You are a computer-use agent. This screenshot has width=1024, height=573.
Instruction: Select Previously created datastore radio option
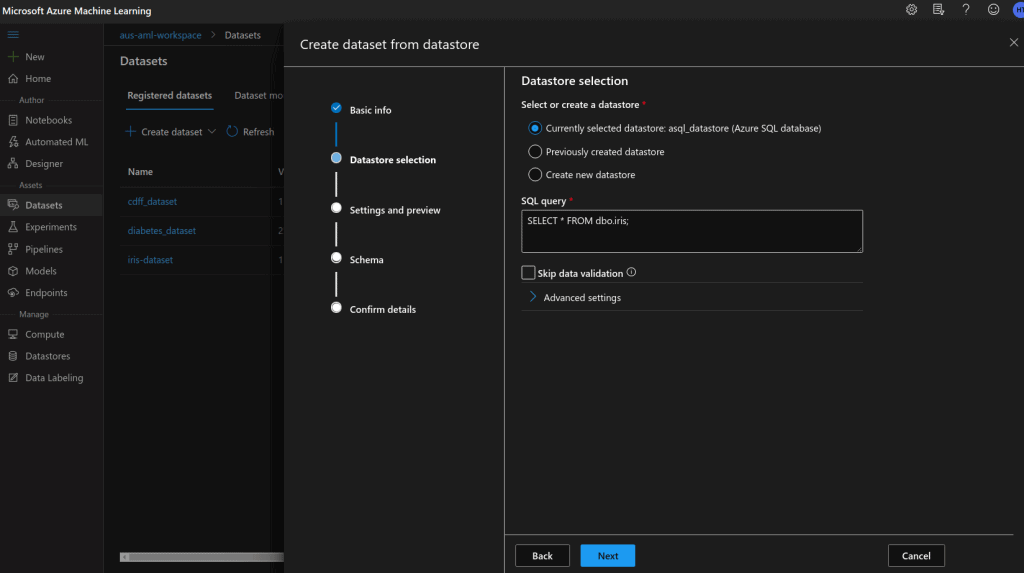[534, 152]
